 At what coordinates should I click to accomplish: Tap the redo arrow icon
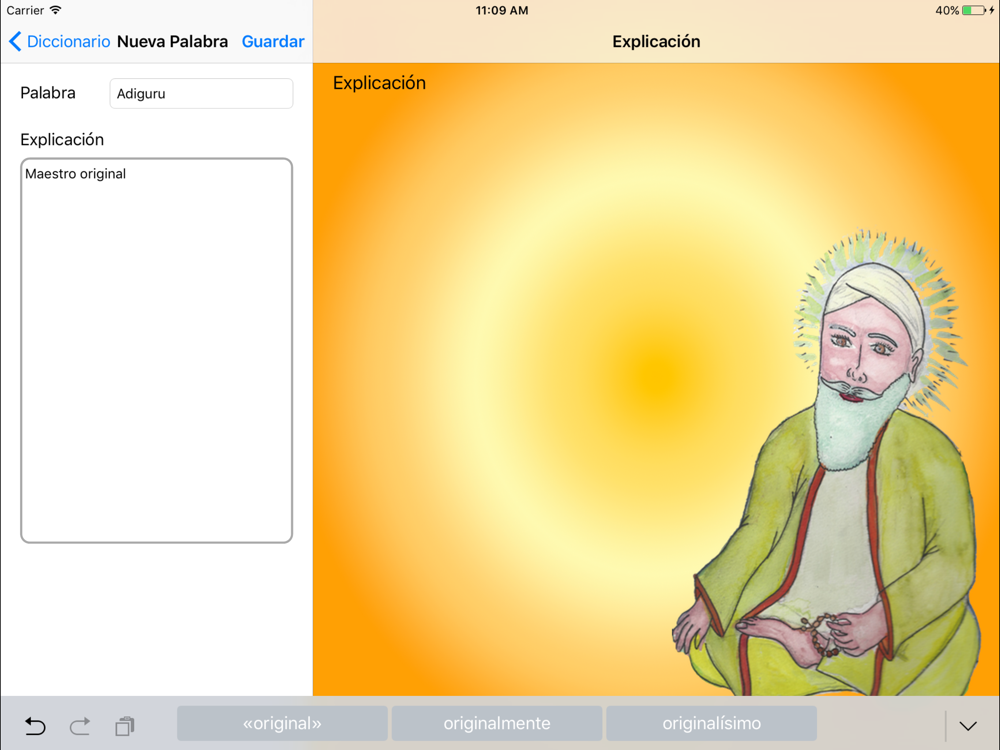tap(80, 726)
